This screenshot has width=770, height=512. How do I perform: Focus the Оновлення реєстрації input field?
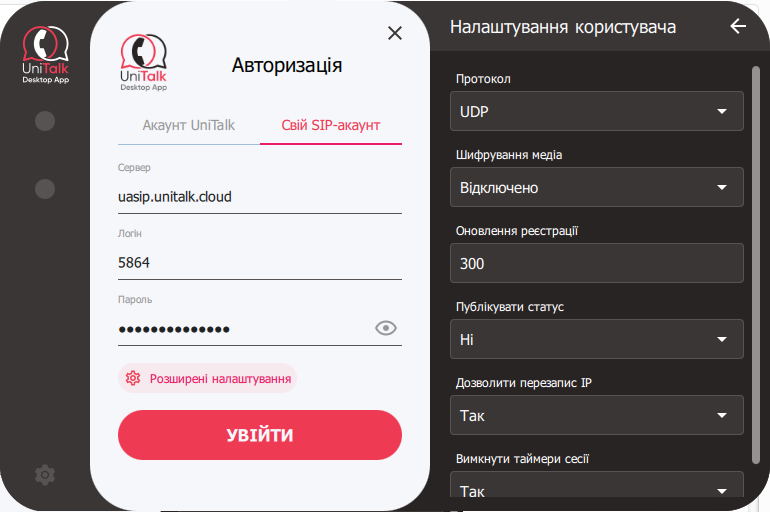click(x=597, y=263)
